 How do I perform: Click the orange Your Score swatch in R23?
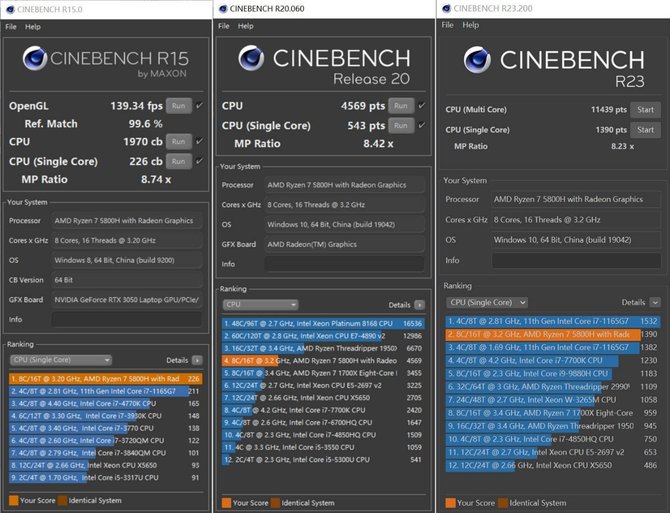point(450,503)
